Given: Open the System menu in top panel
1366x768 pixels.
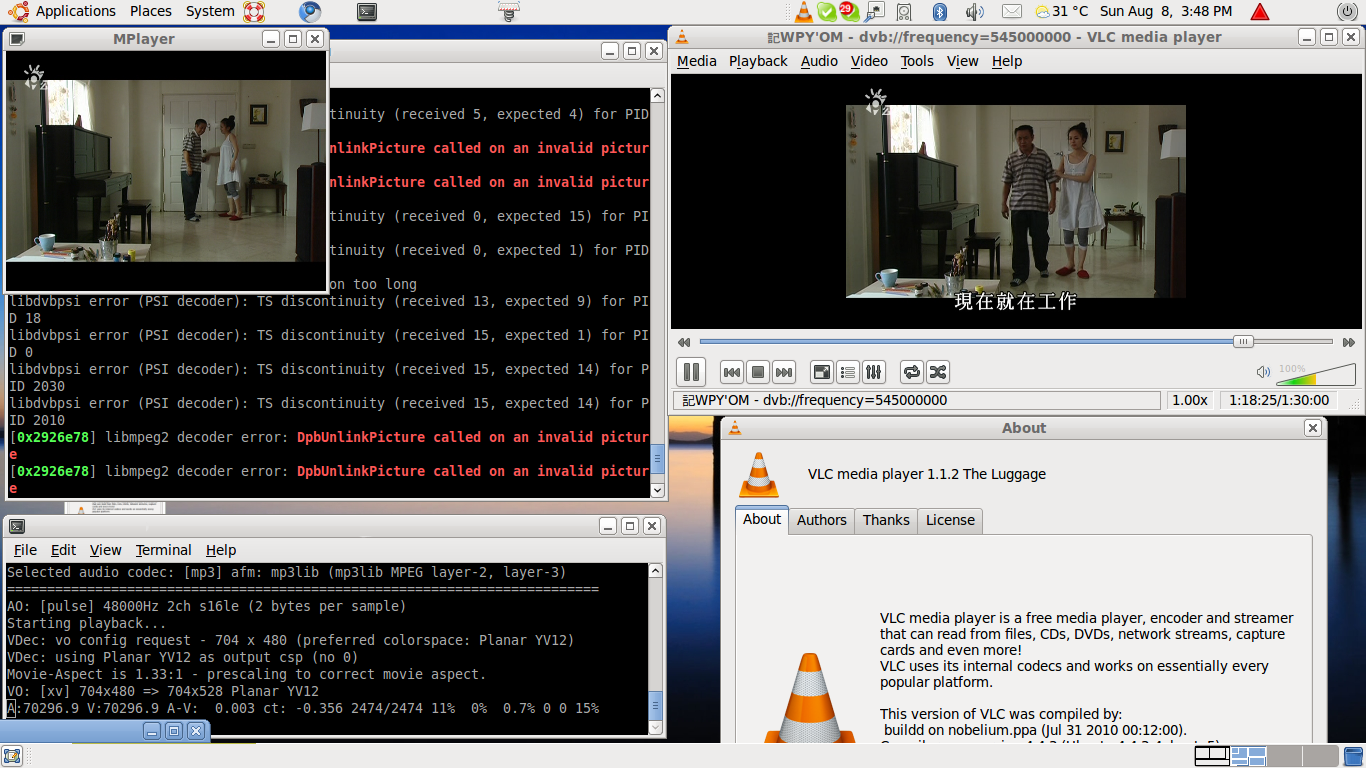Looking at the screenshot, I should pyautogui.click(x=210, y=11).
